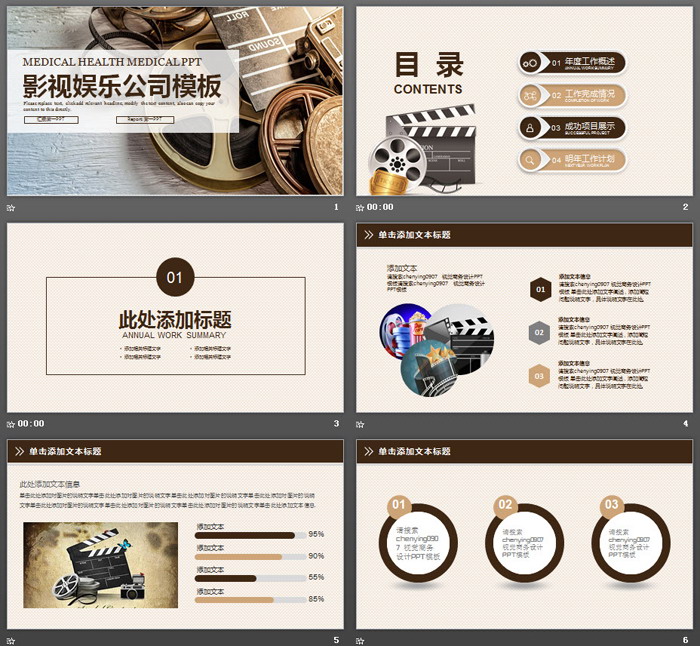Click the magnifier icon on contents item 04
Image resolution: width=700 pixels, height=646 pixels.
point(530,160)
